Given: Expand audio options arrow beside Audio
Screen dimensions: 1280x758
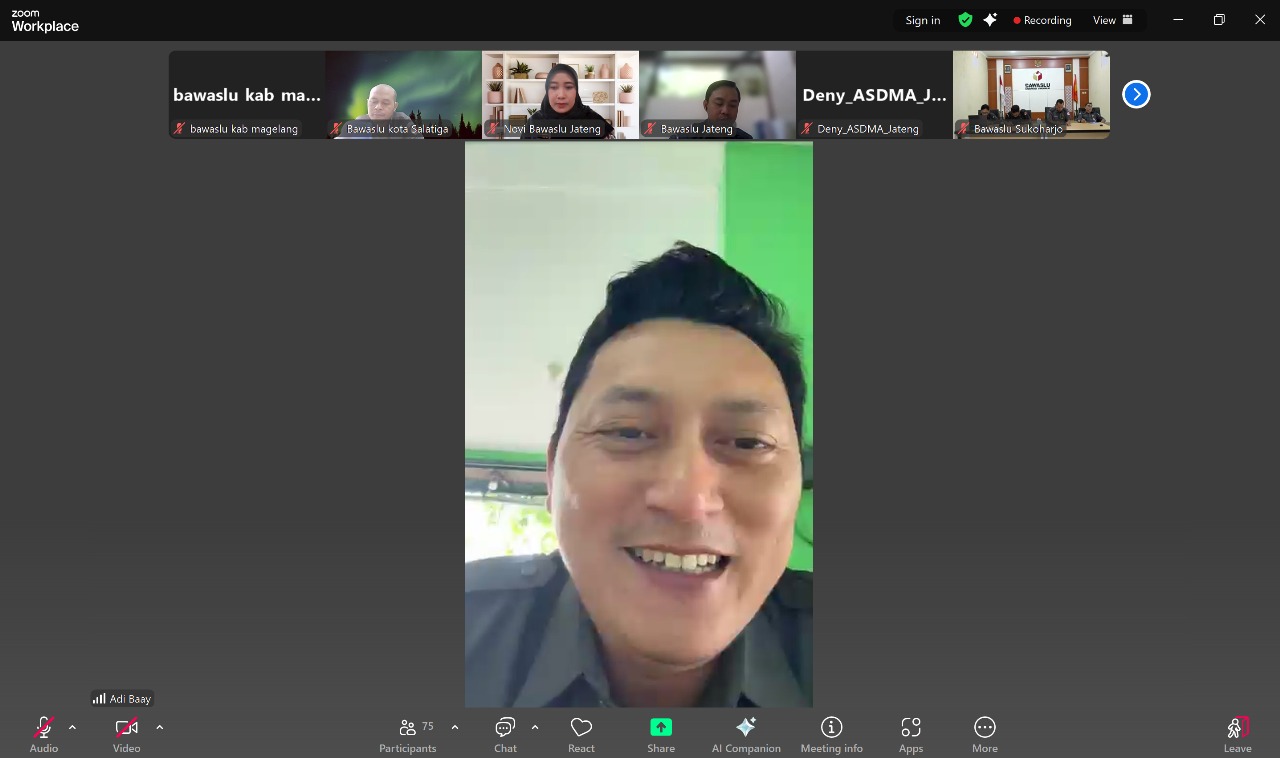Looking at the screenshot, I should click(72, 727).
